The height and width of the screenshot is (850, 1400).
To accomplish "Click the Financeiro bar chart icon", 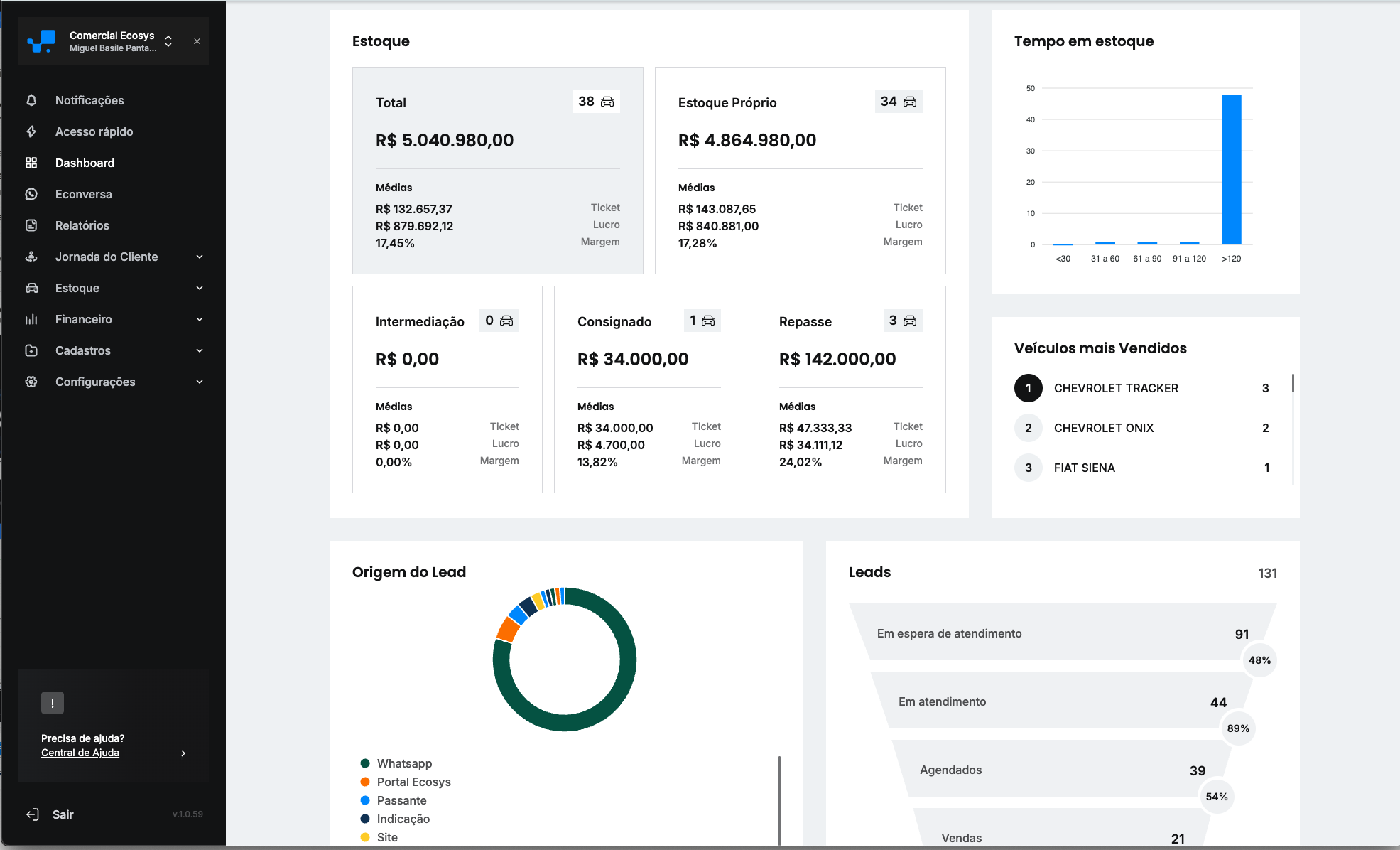I will (x=31, y=319).
